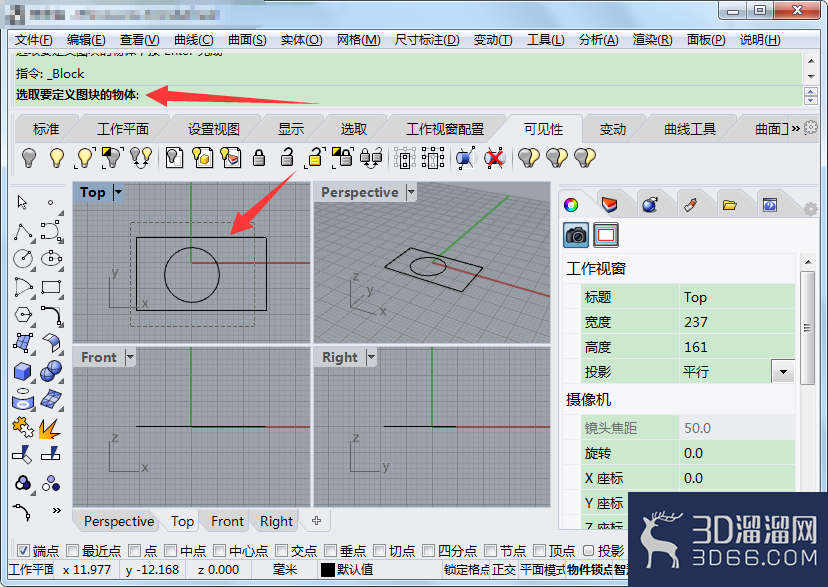Image resolution: width=828 pixels, height=587 pixels.
Task: Enable the 交点 osnap checkbox
Action: tap(281, 551)
